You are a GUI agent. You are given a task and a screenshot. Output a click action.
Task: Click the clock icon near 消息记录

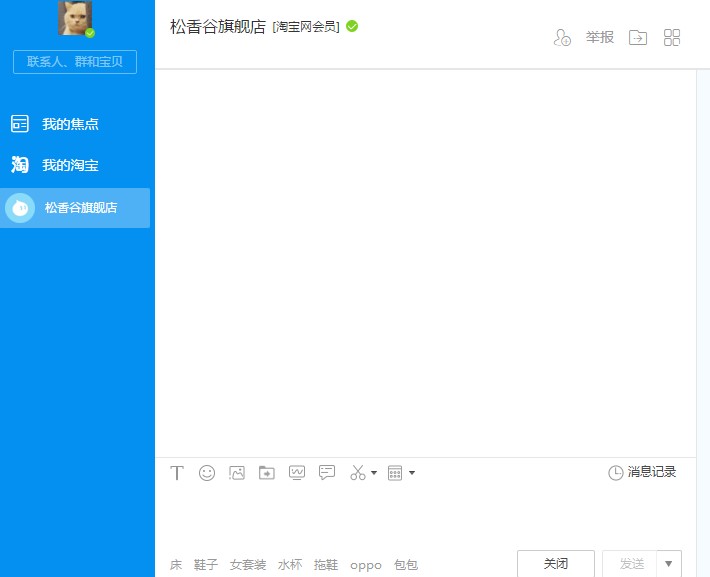(x=615, y=473)
